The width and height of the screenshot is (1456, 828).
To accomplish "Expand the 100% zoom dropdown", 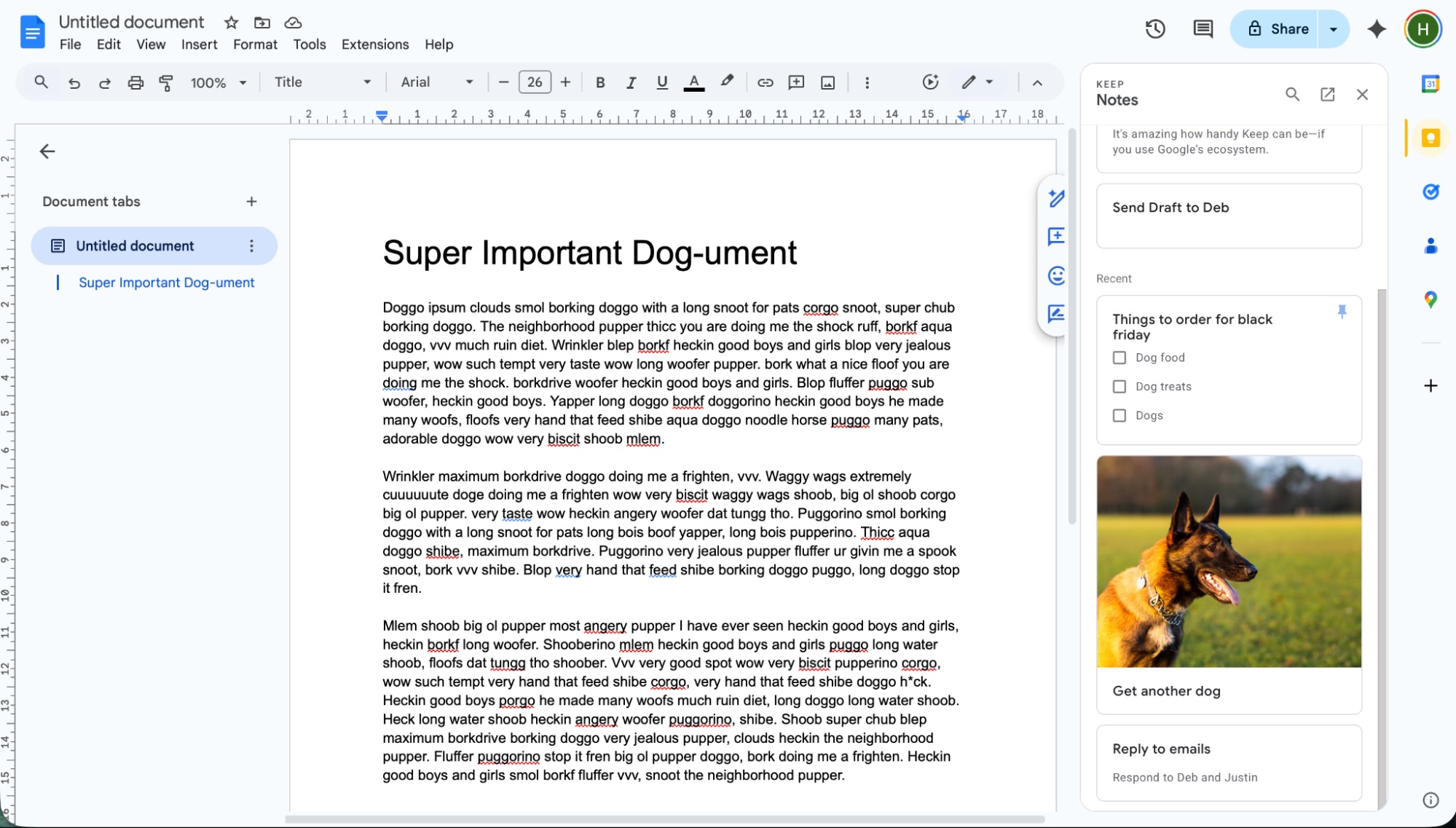I will (219, 82).
